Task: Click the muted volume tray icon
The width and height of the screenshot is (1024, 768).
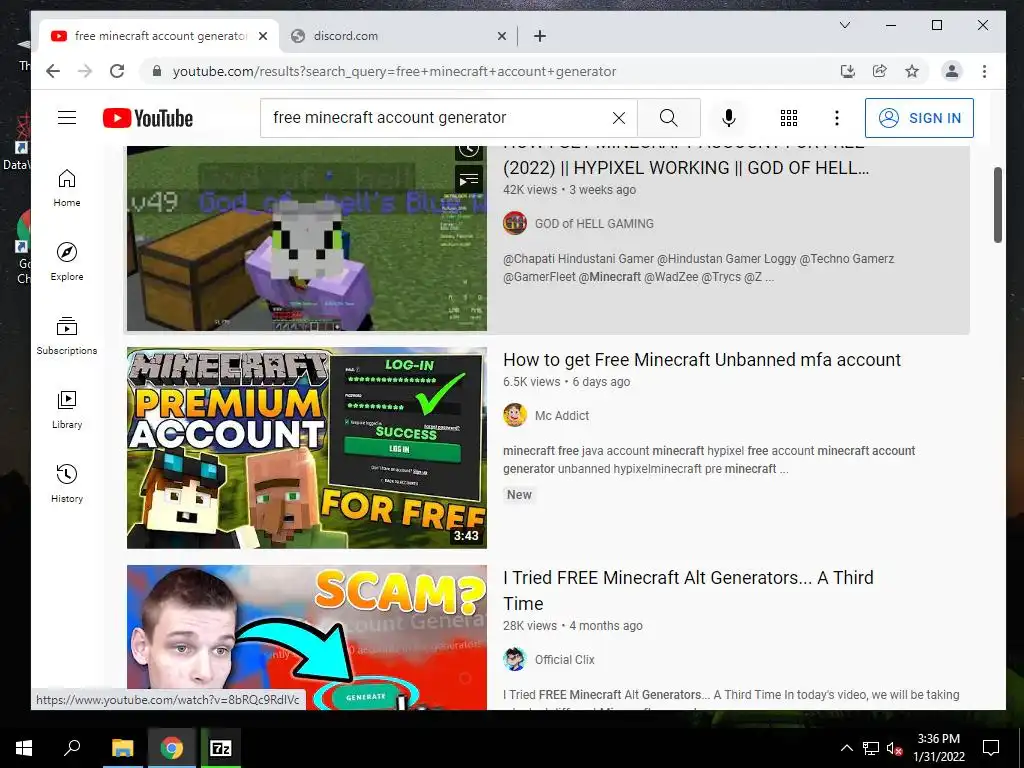Action: [894, 748]
